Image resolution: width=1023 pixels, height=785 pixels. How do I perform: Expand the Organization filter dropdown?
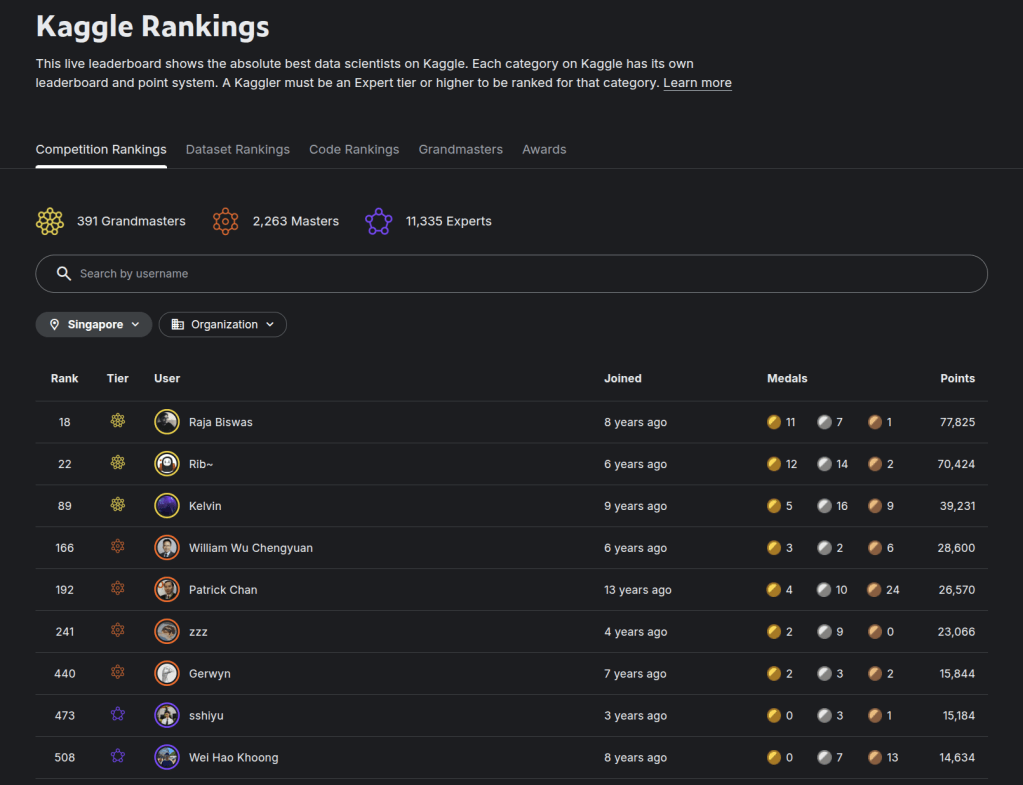(223, 325)
